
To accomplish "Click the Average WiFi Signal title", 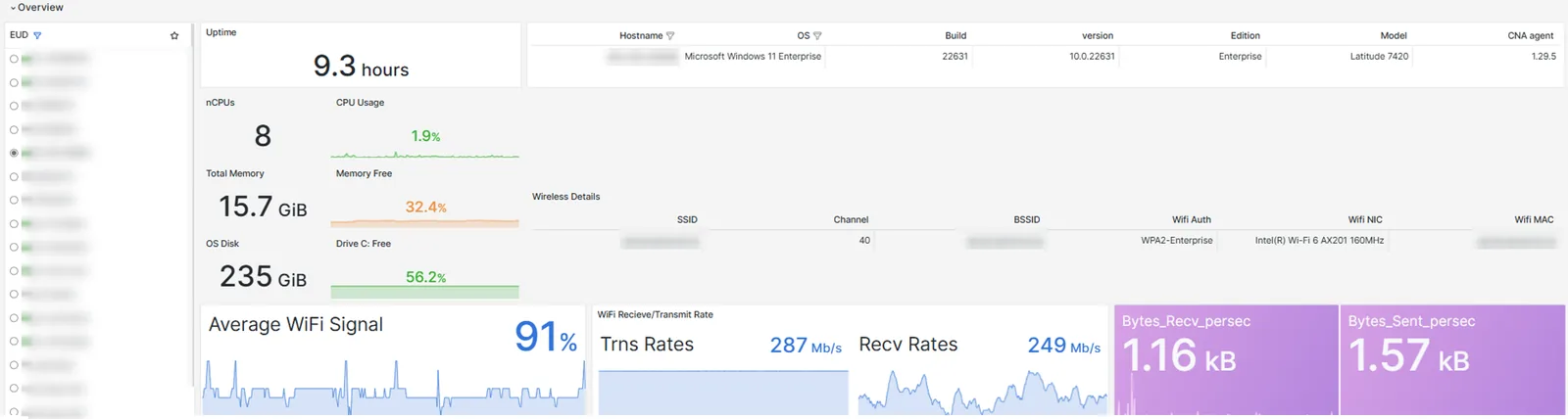I will 296,325.
